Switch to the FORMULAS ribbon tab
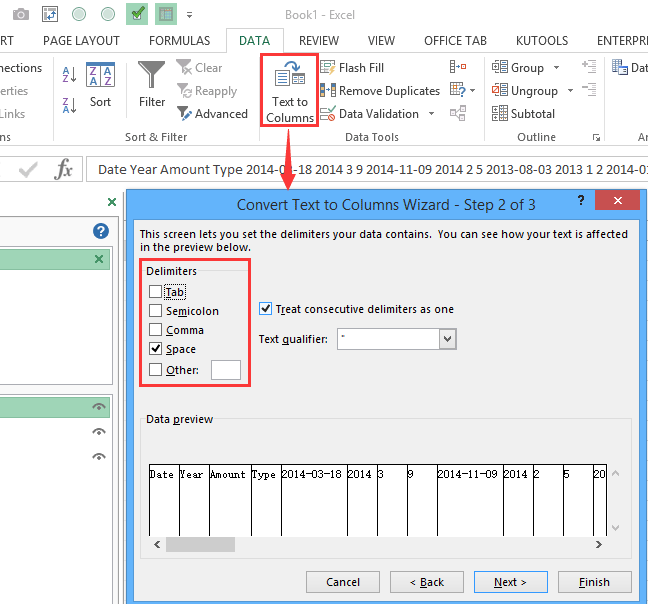 (180, 41)
